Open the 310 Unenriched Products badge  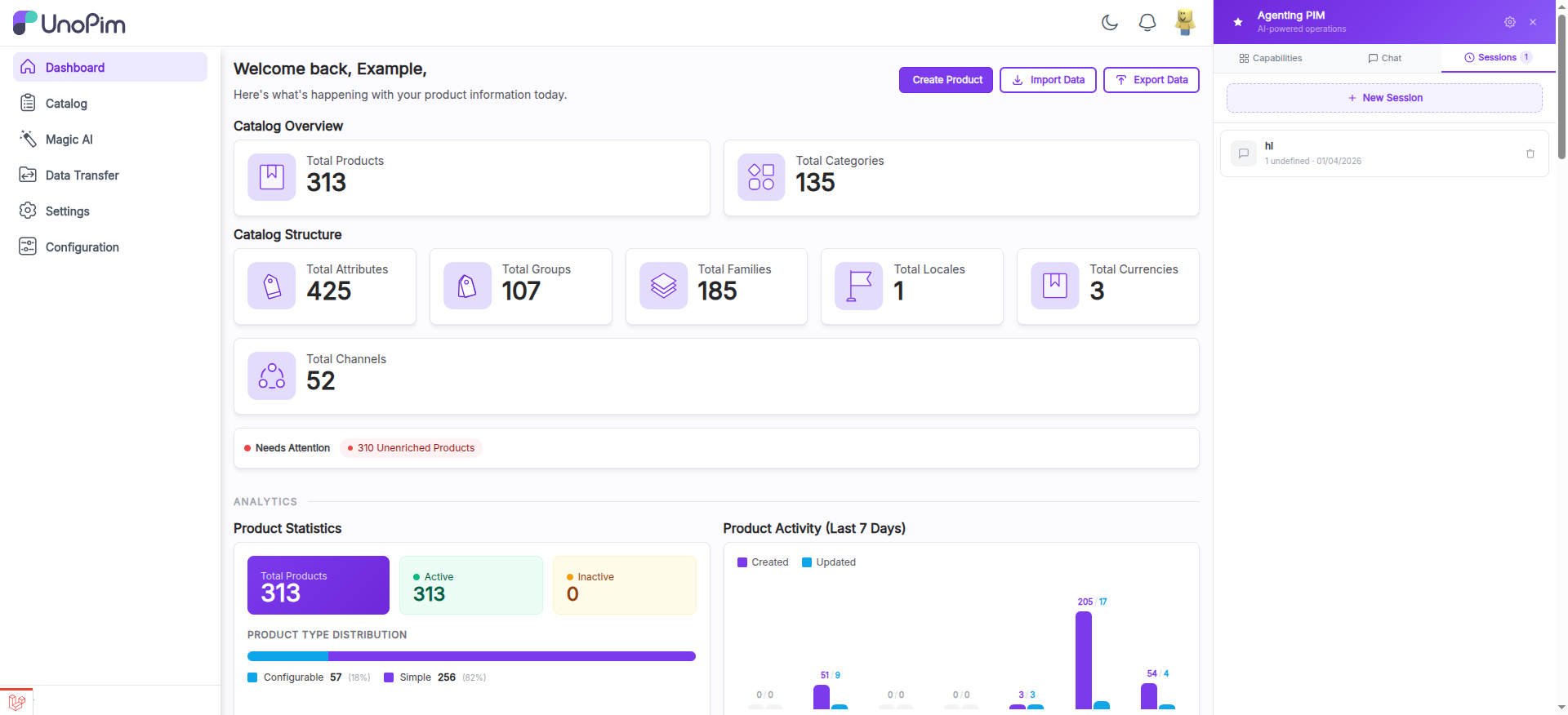(x=411, y=448)
